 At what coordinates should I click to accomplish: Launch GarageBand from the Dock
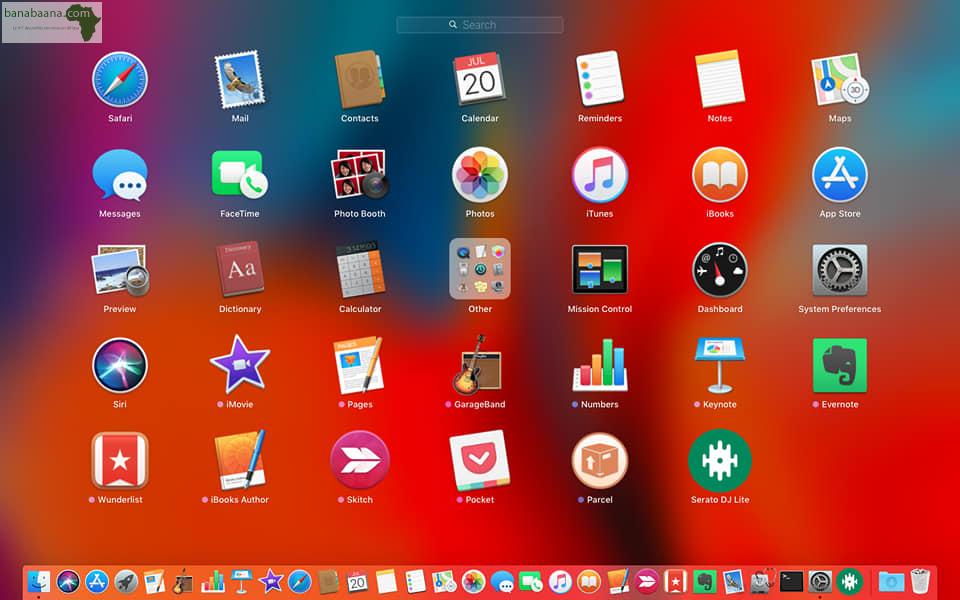point(182,581)
